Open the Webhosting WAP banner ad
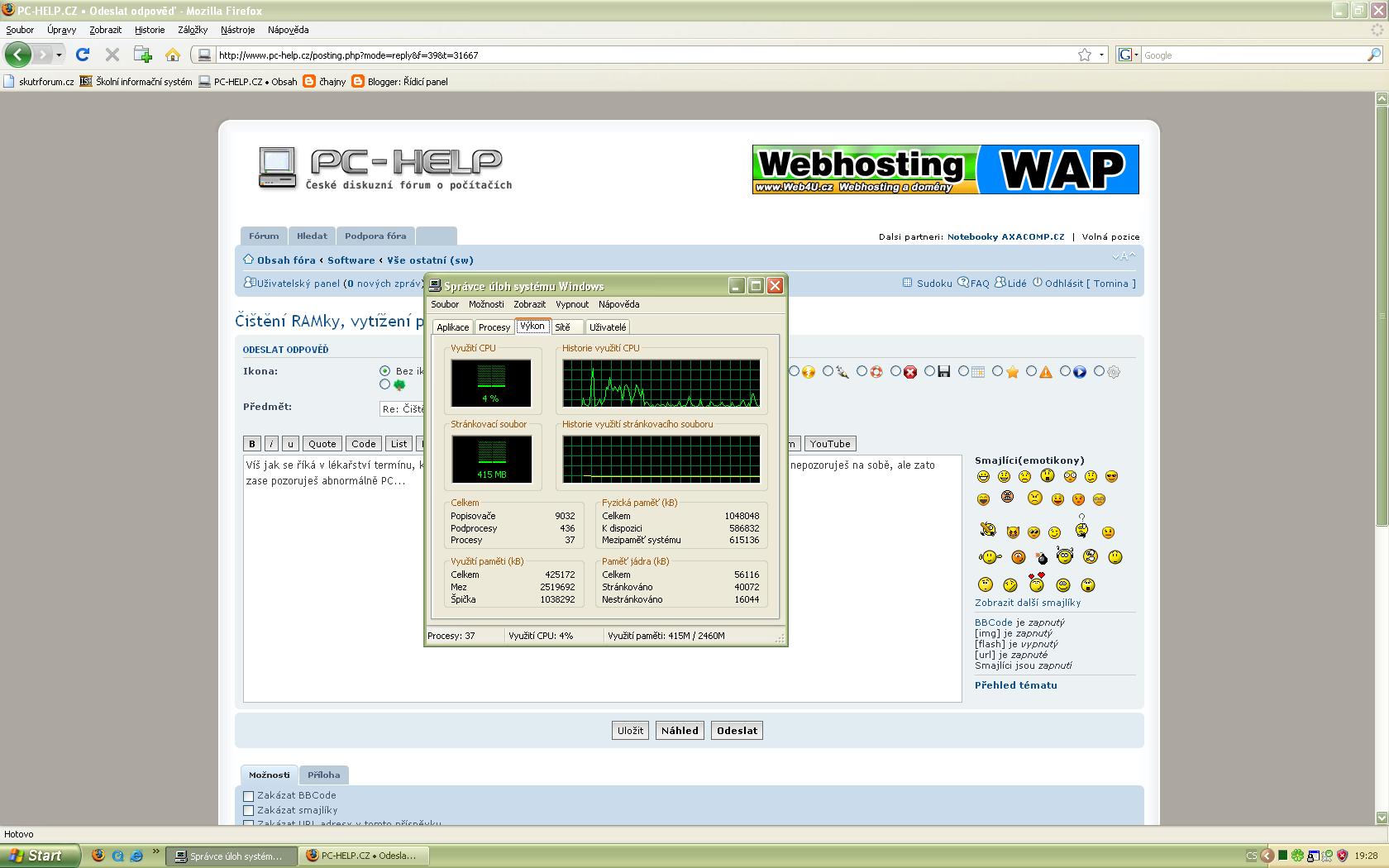The image size is (1389, 868). pyautogui.click(x=946, y=169)
